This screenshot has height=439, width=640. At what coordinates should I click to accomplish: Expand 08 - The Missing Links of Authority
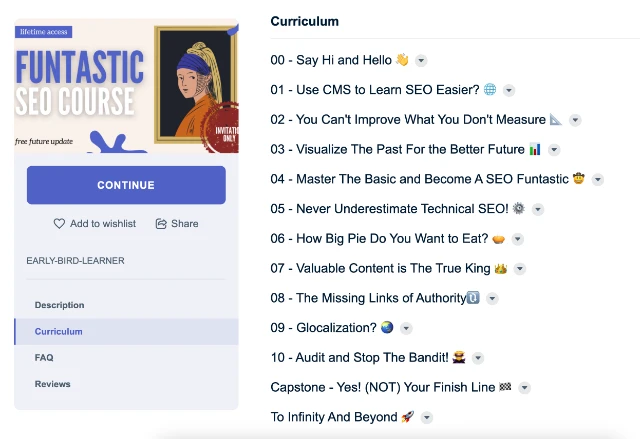492,299
